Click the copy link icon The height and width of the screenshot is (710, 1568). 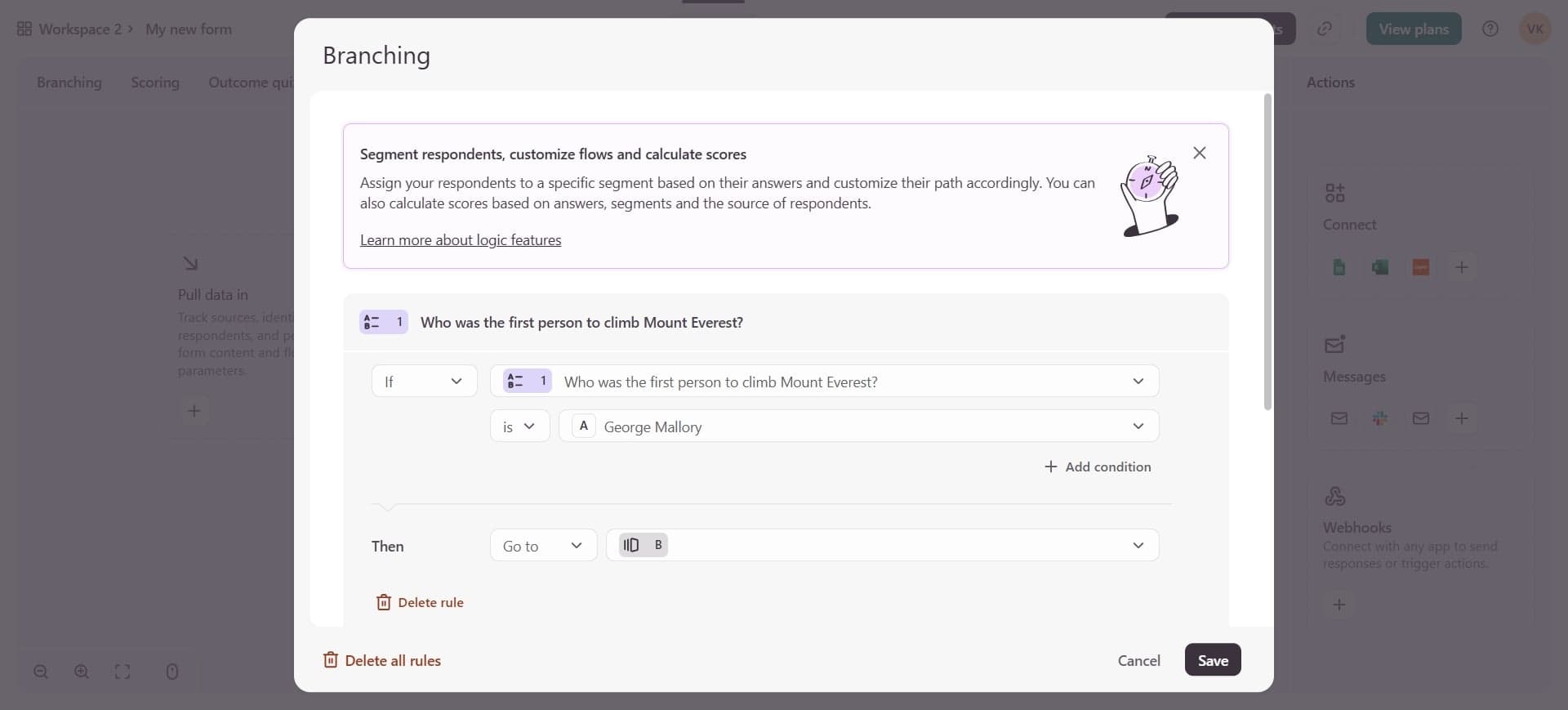[x=1324, y=29]
